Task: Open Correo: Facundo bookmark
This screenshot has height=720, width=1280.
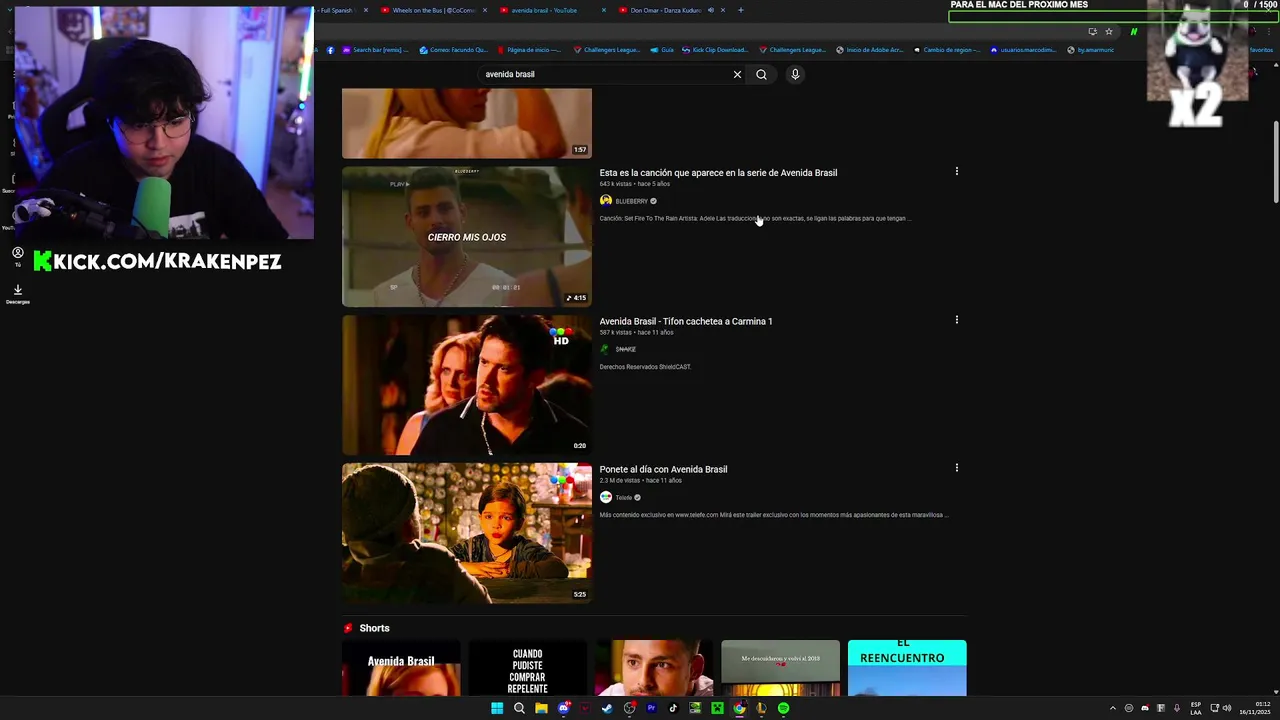Action: [454, 50]
